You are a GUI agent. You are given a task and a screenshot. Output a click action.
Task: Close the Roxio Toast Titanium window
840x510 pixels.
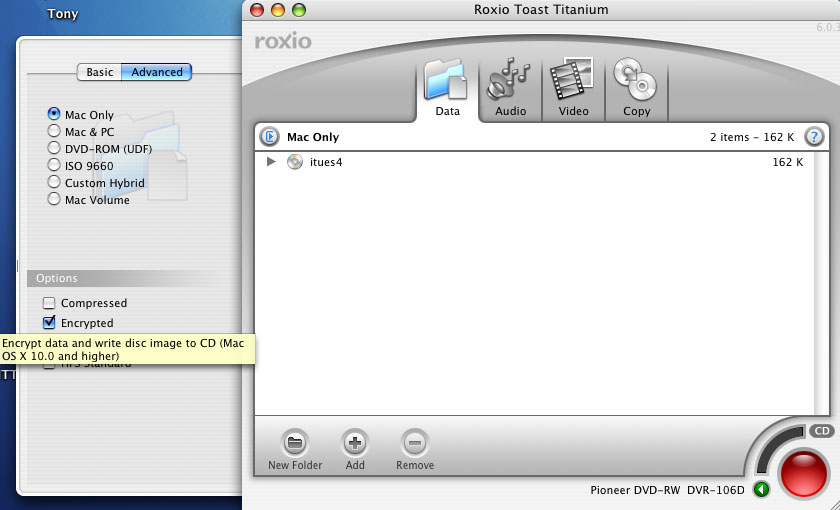pyautogui.click(x=257, y=10)
